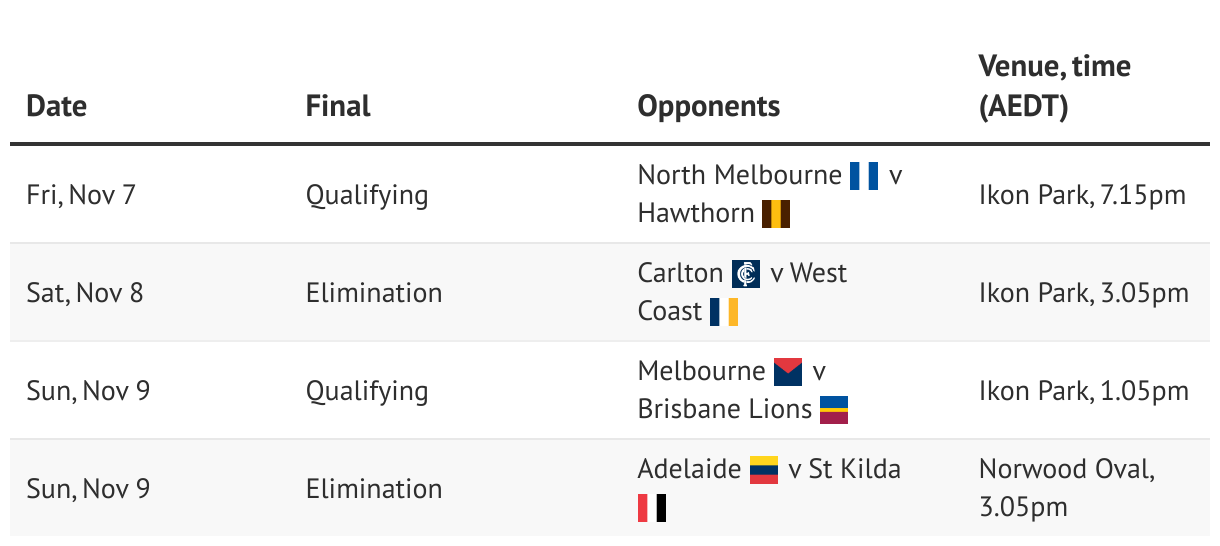Select the Fri, Nov 7 date cell
This screenshot has height=546, width=1220.
pos(80,194)
